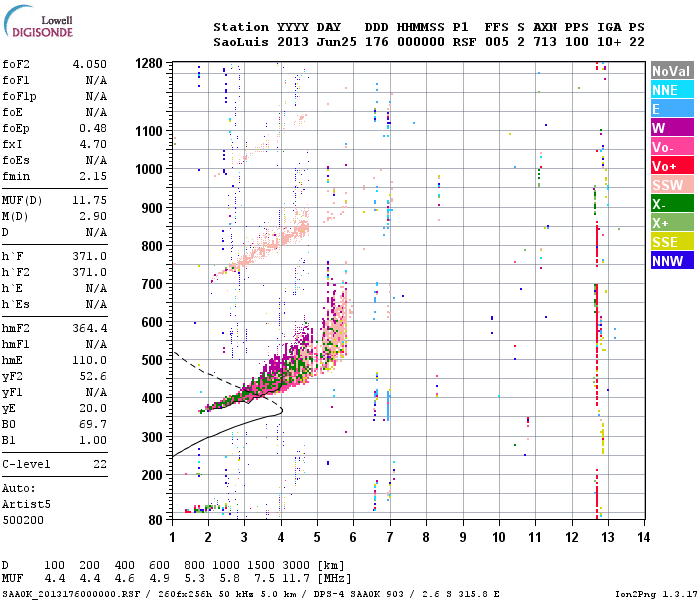Viewport: 700px width, 600px height.
Task: Click the Artist5 autoscaler text
Action: pyautogui.click(x=26, y=504)
